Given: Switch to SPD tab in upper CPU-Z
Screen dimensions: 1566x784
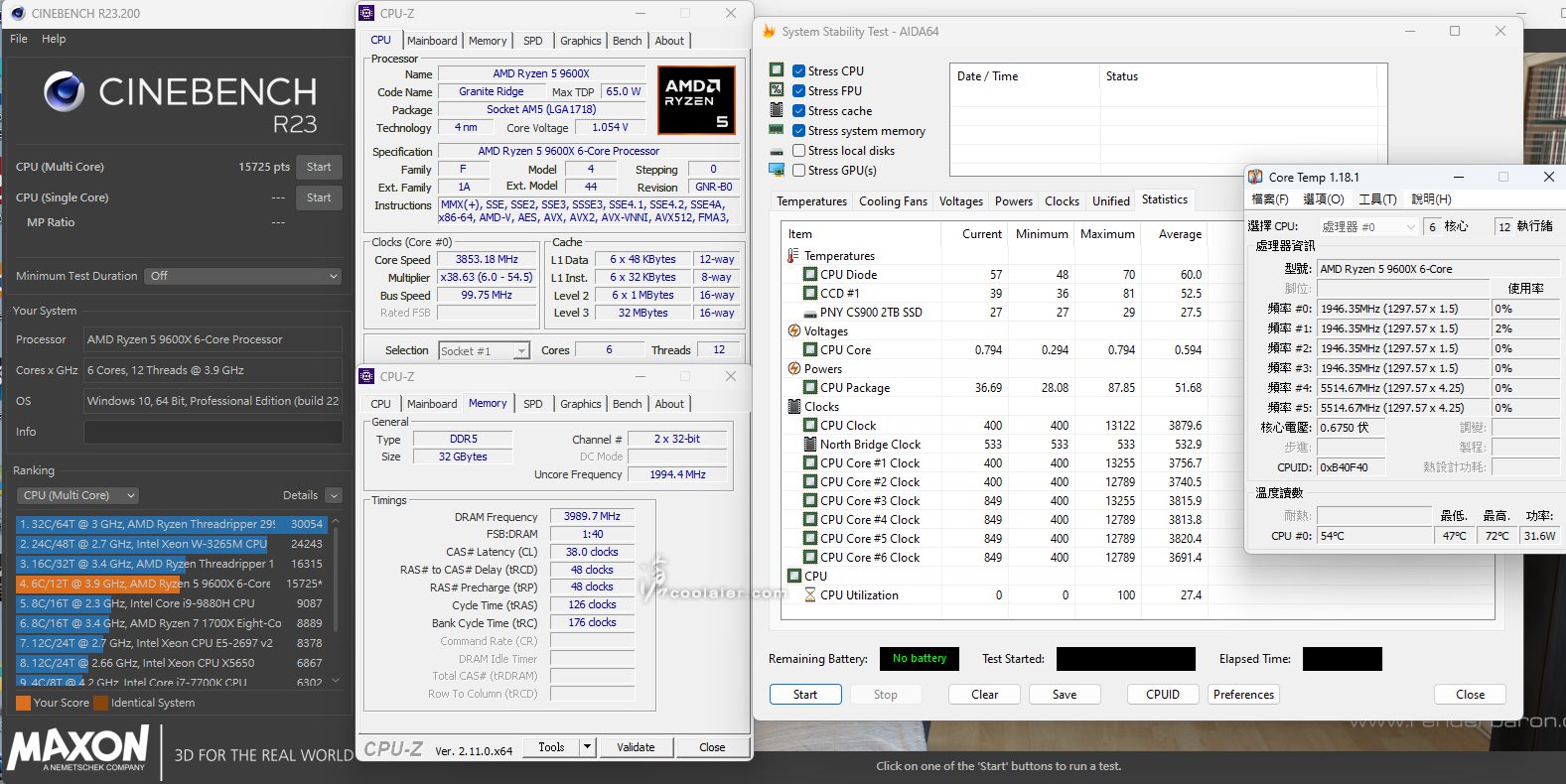Looking at the screenshot, I should [533, 41].
